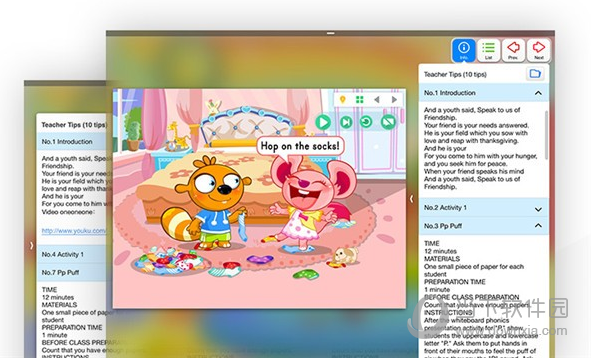Screen dimensions: 592x360
Task: Click the Introduction text scrollbar
Action: [x=546, y=135]
